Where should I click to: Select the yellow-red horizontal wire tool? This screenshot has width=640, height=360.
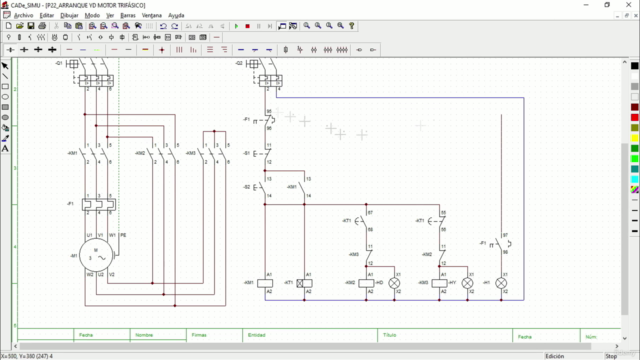[145, 50]
